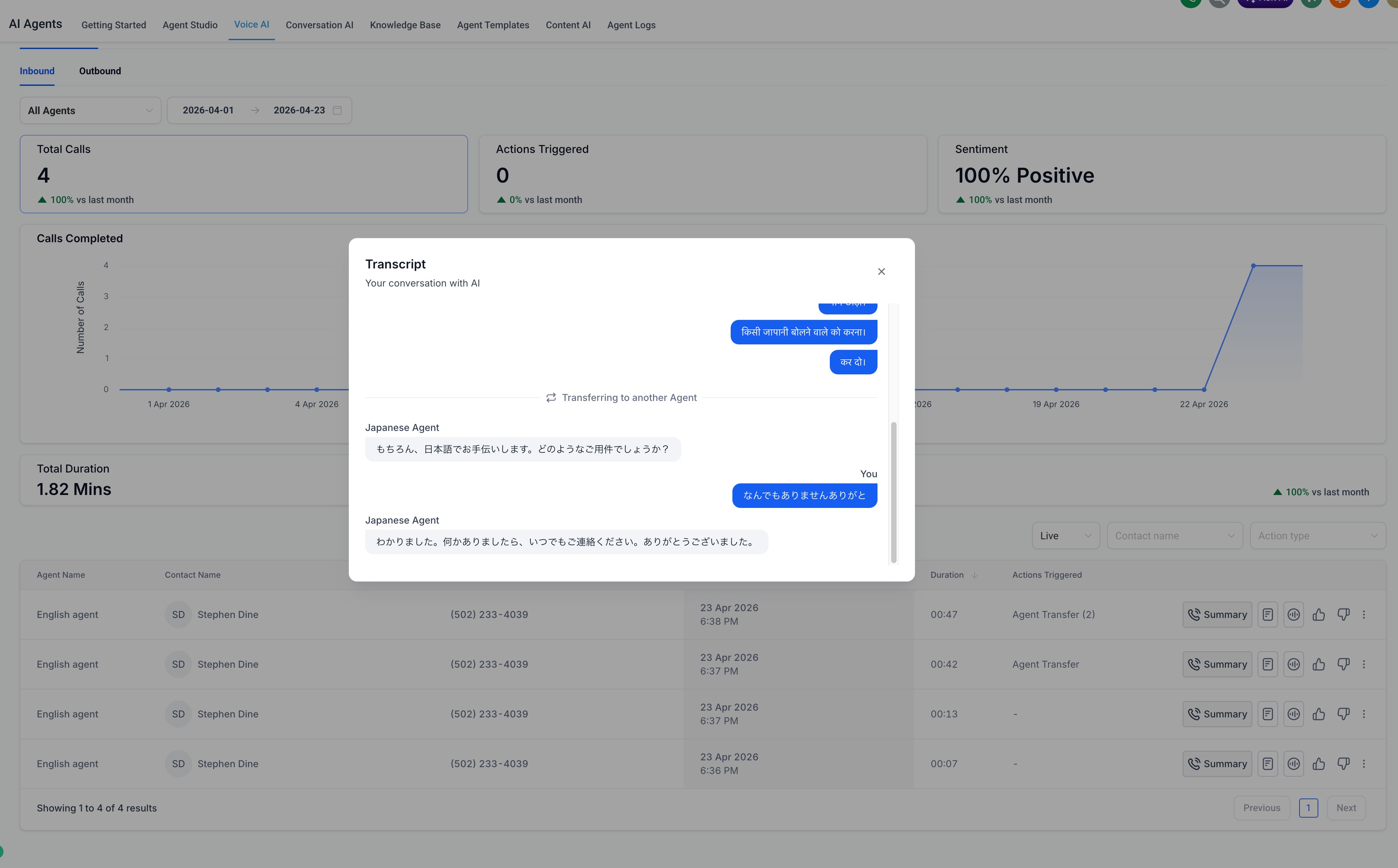
Task: Thumbs up the 00:42 call
Action: [1318, 664]
